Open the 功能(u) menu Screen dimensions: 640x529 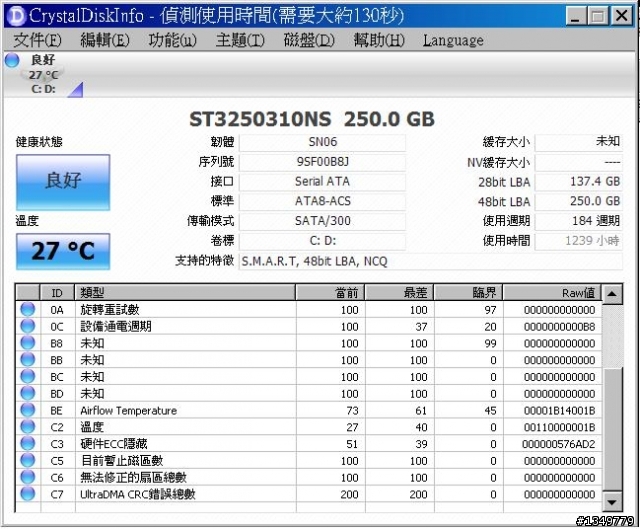[172, 40]
